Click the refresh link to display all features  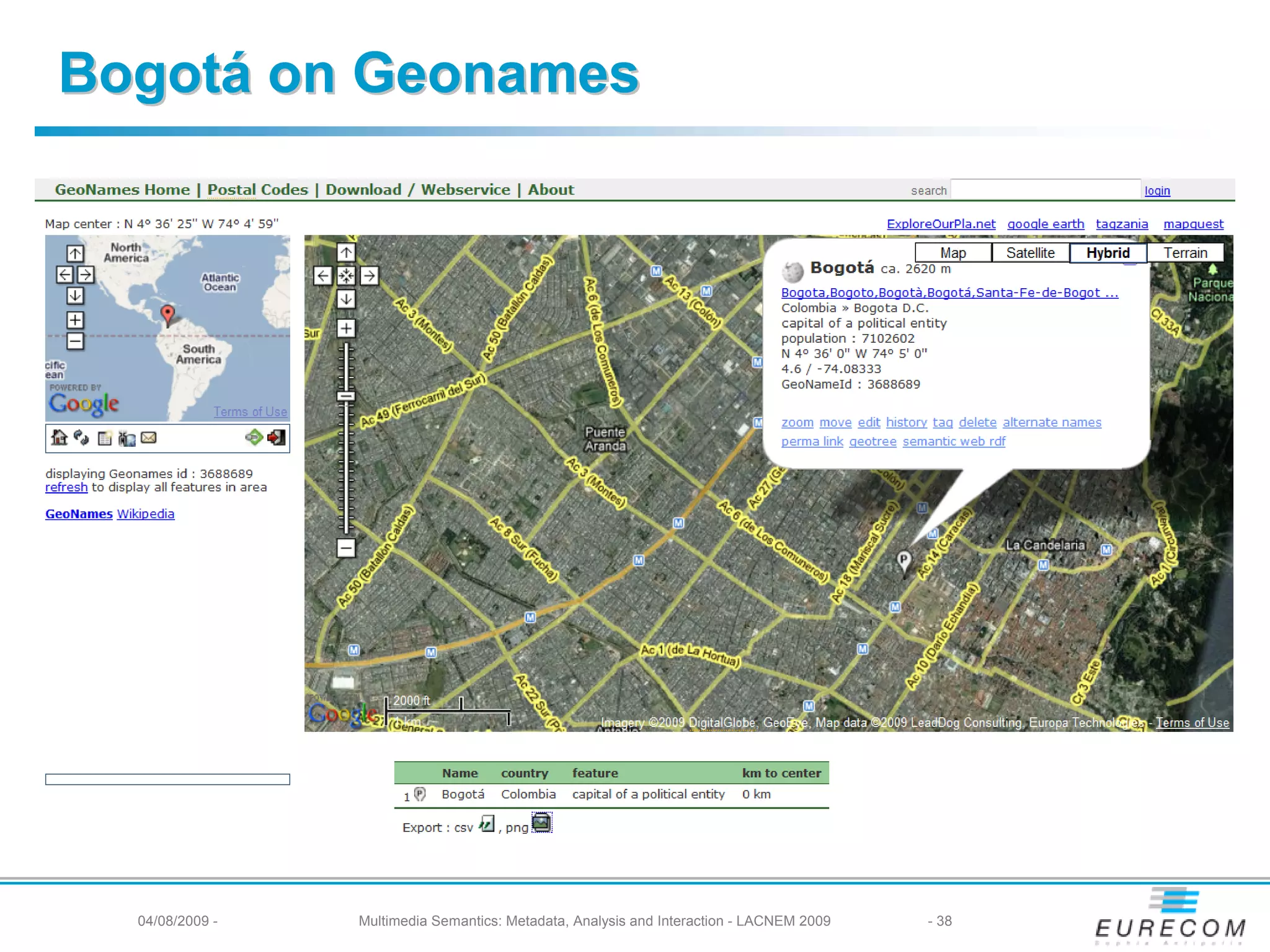pos(66,487)
